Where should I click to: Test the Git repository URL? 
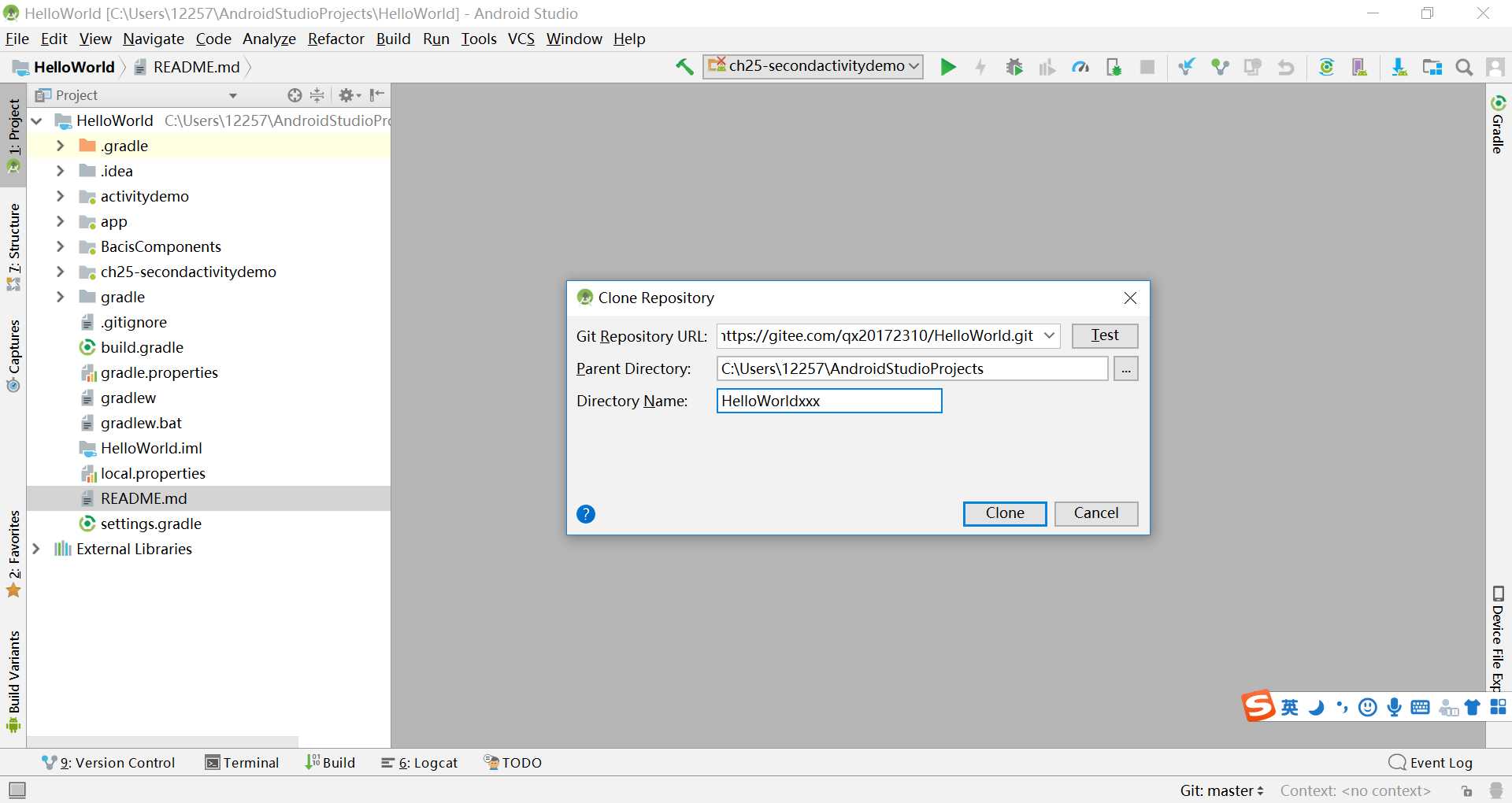[1105, 335]
